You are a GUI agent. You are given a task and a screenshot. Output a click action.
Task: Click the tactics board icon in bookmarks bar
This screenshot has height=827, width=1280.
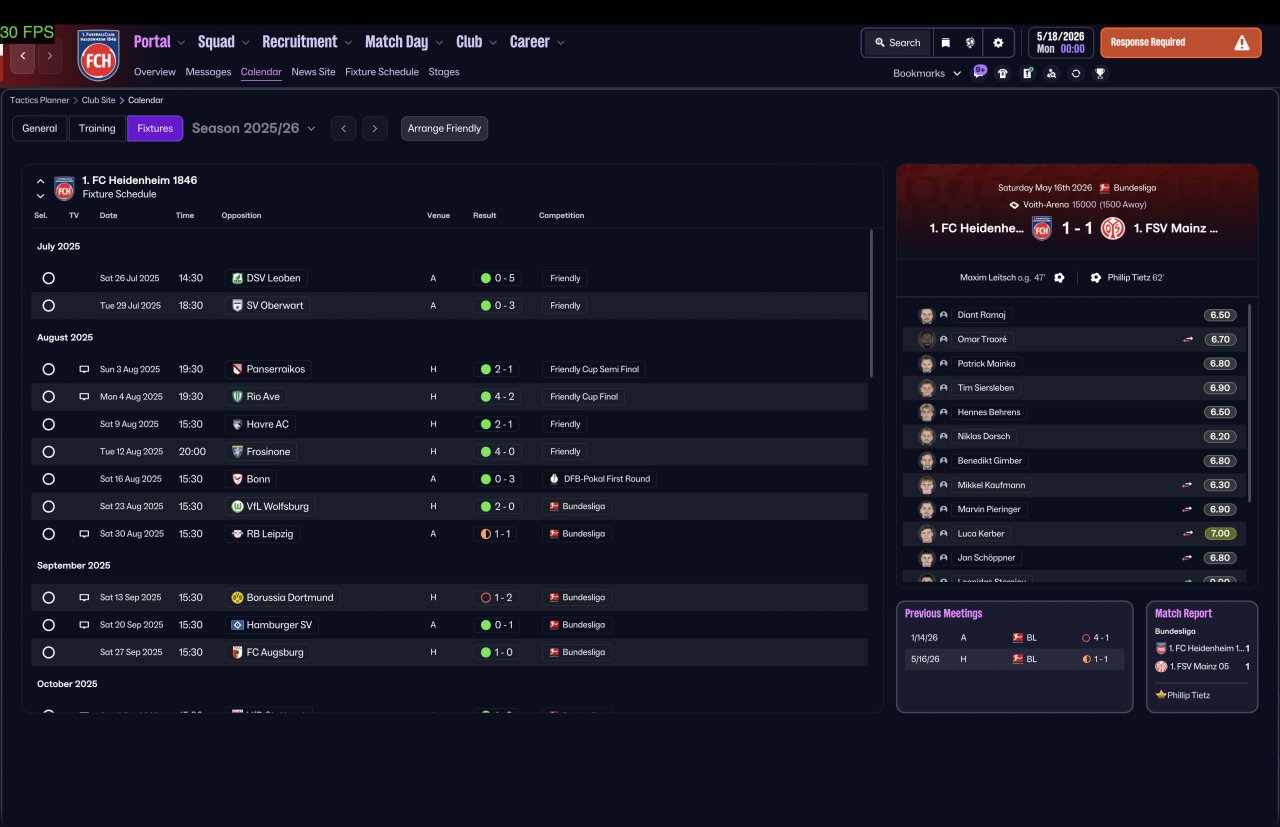coord(1027,73)
